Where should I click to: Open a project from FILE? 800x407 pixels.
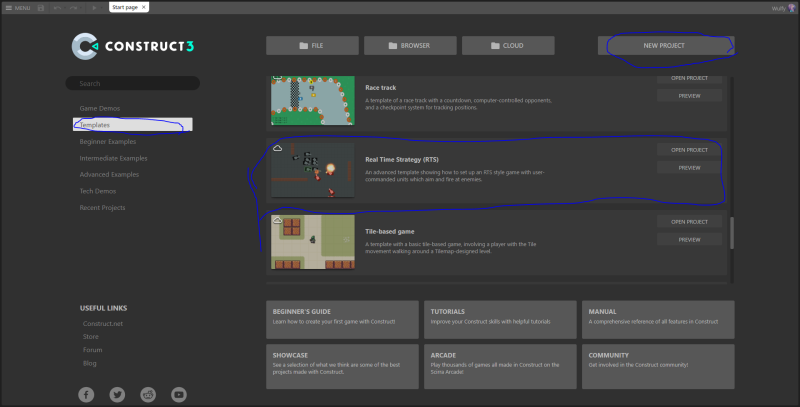coord(312,45)
